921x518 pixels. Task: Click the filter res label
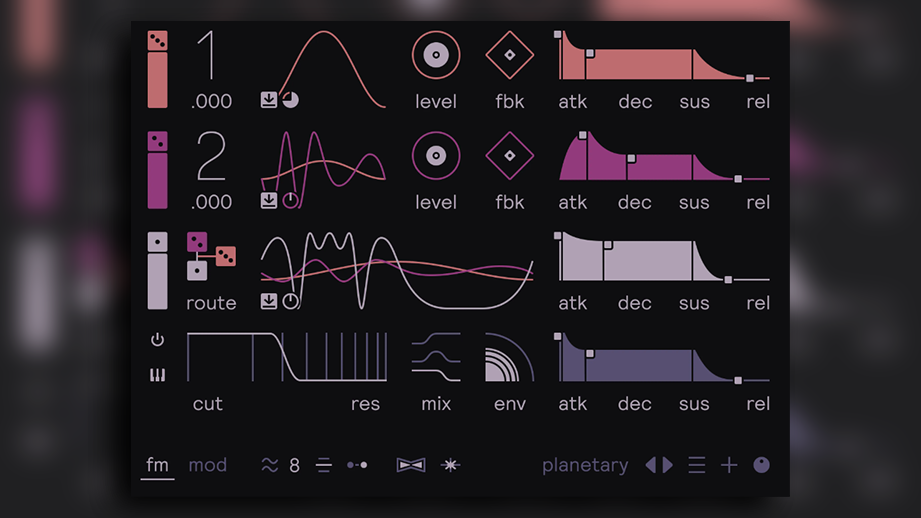coord(365,404)
